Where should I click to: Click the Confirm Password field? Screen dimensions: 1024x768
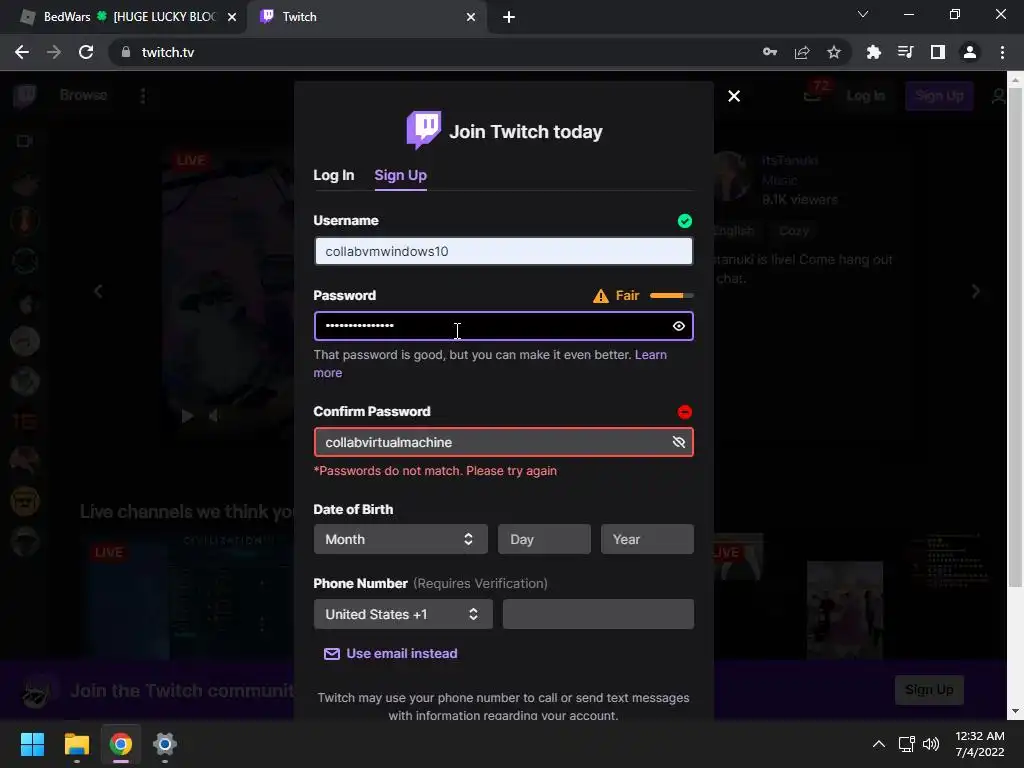[504, 442]
